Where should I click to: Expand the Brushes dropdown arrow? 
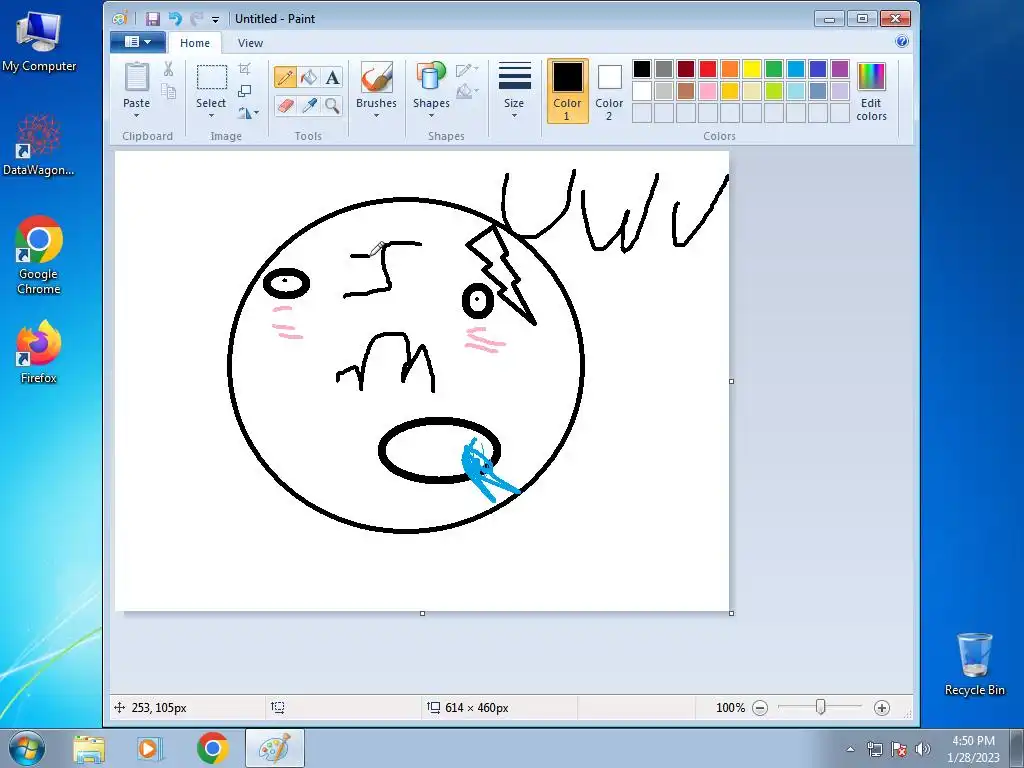pos(376,116)
